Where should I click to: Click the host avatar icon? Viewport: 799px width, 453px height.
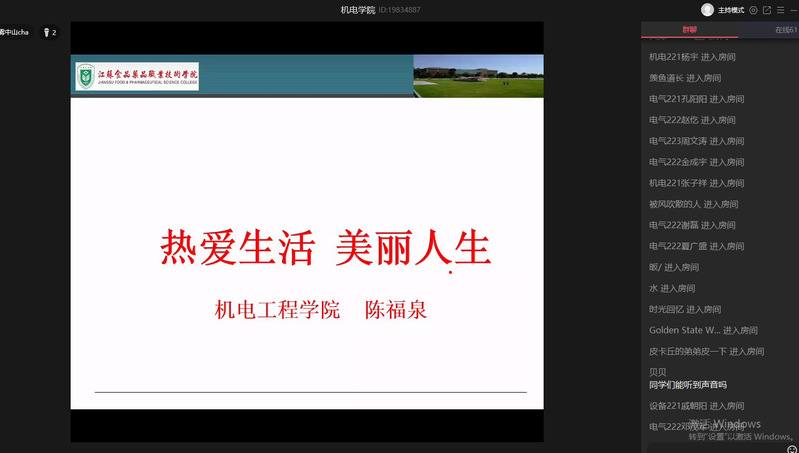pyautogui.click(x=707, y=10)
